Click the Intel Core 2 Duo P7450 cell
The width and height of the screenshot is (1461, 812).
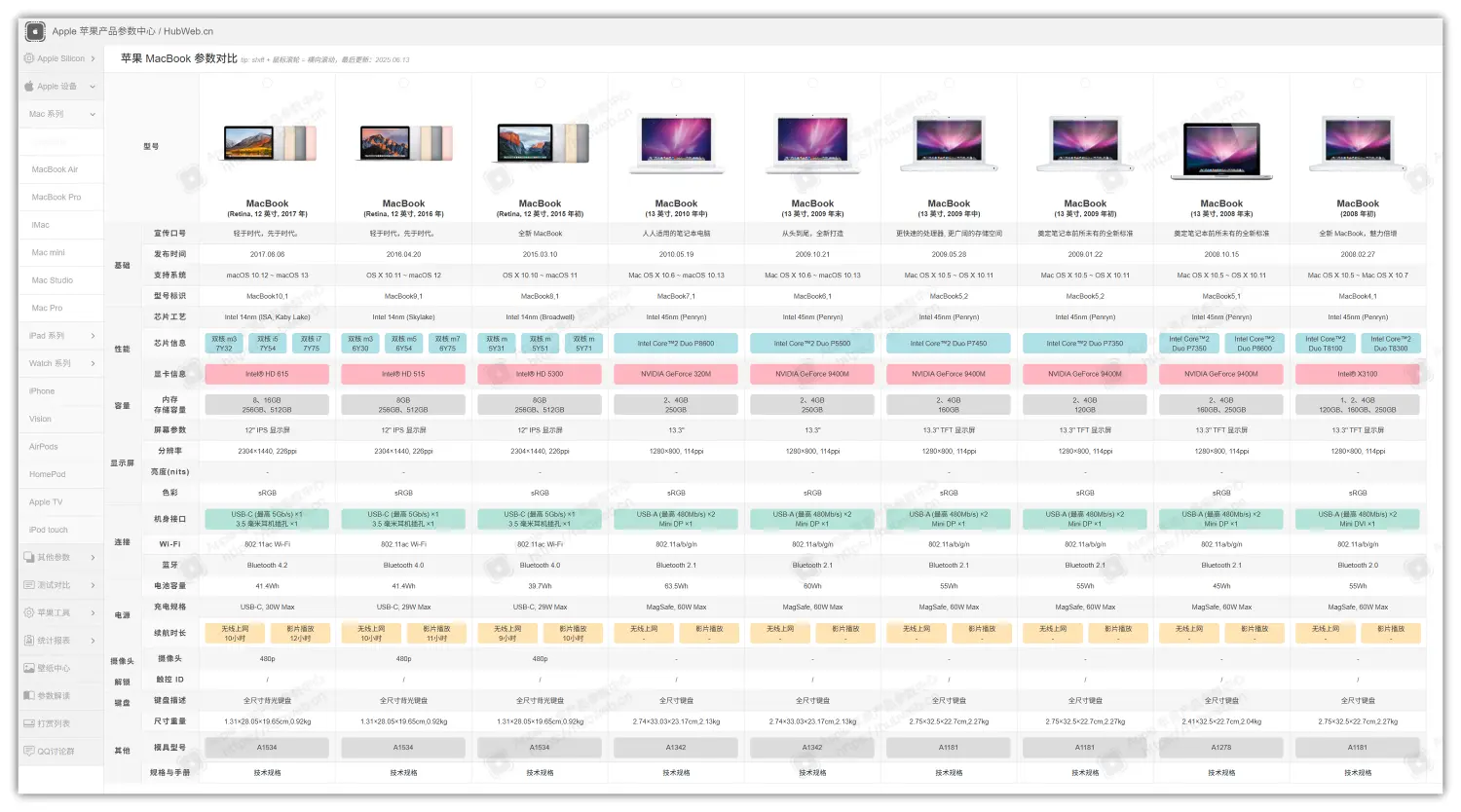(949, 344)
